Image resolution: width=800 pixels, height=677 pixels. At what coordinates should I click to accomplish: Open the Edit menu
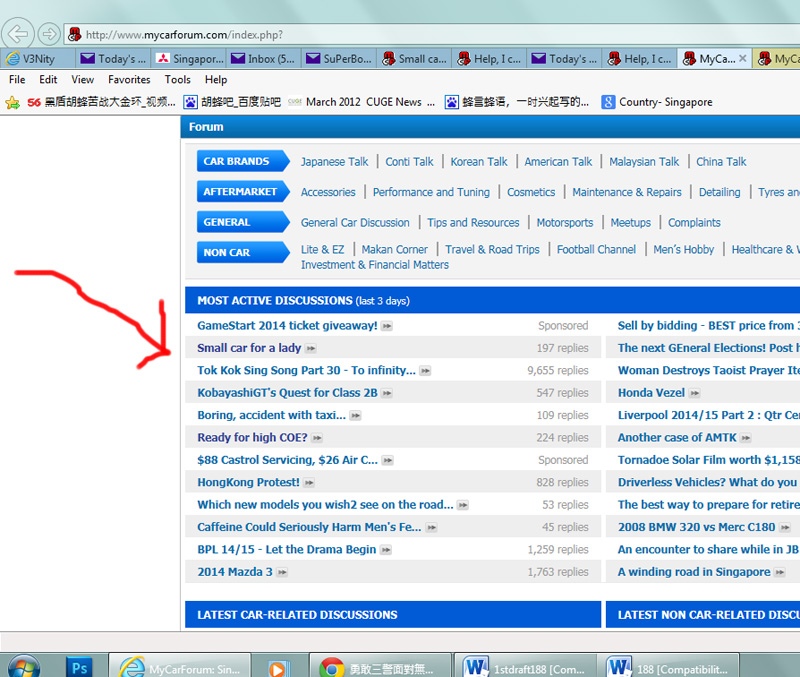(x=48, y=80)
